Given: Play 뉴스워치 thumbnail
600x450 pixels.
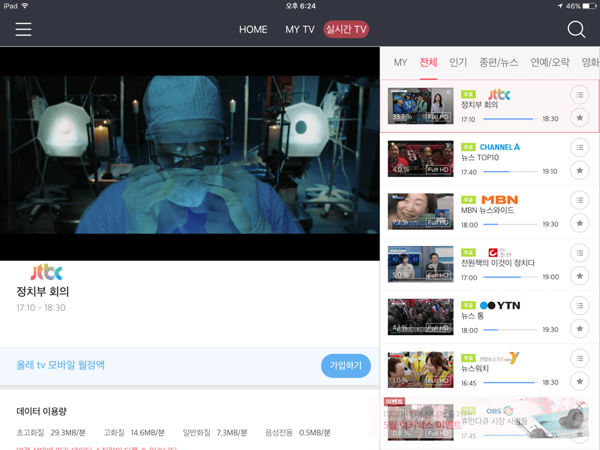Looking at the screenshot, I should click(421, 370).
